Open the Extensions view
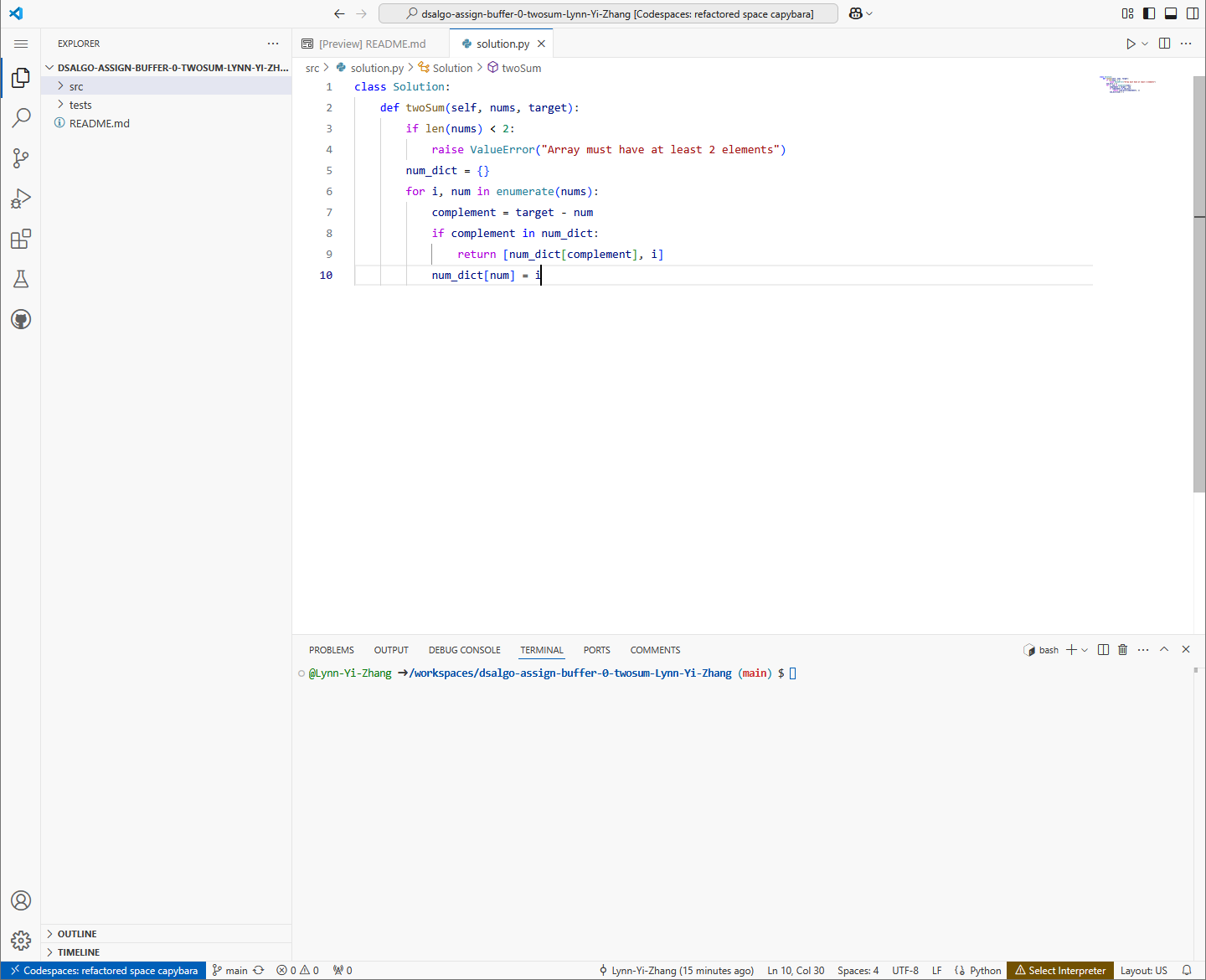This screenshot has width=1206, height=980. tap(21, 240)
